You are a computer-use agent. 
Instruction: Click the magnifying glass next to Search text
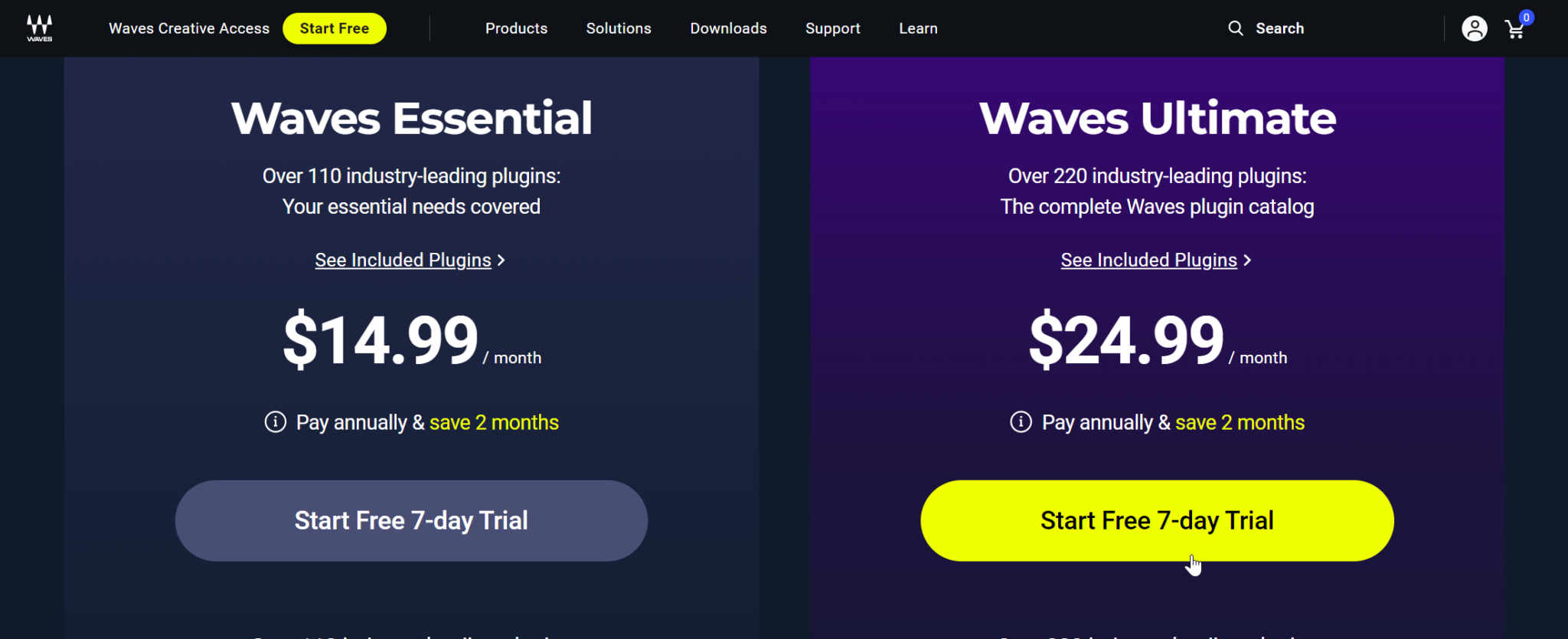click(1235, 28)
